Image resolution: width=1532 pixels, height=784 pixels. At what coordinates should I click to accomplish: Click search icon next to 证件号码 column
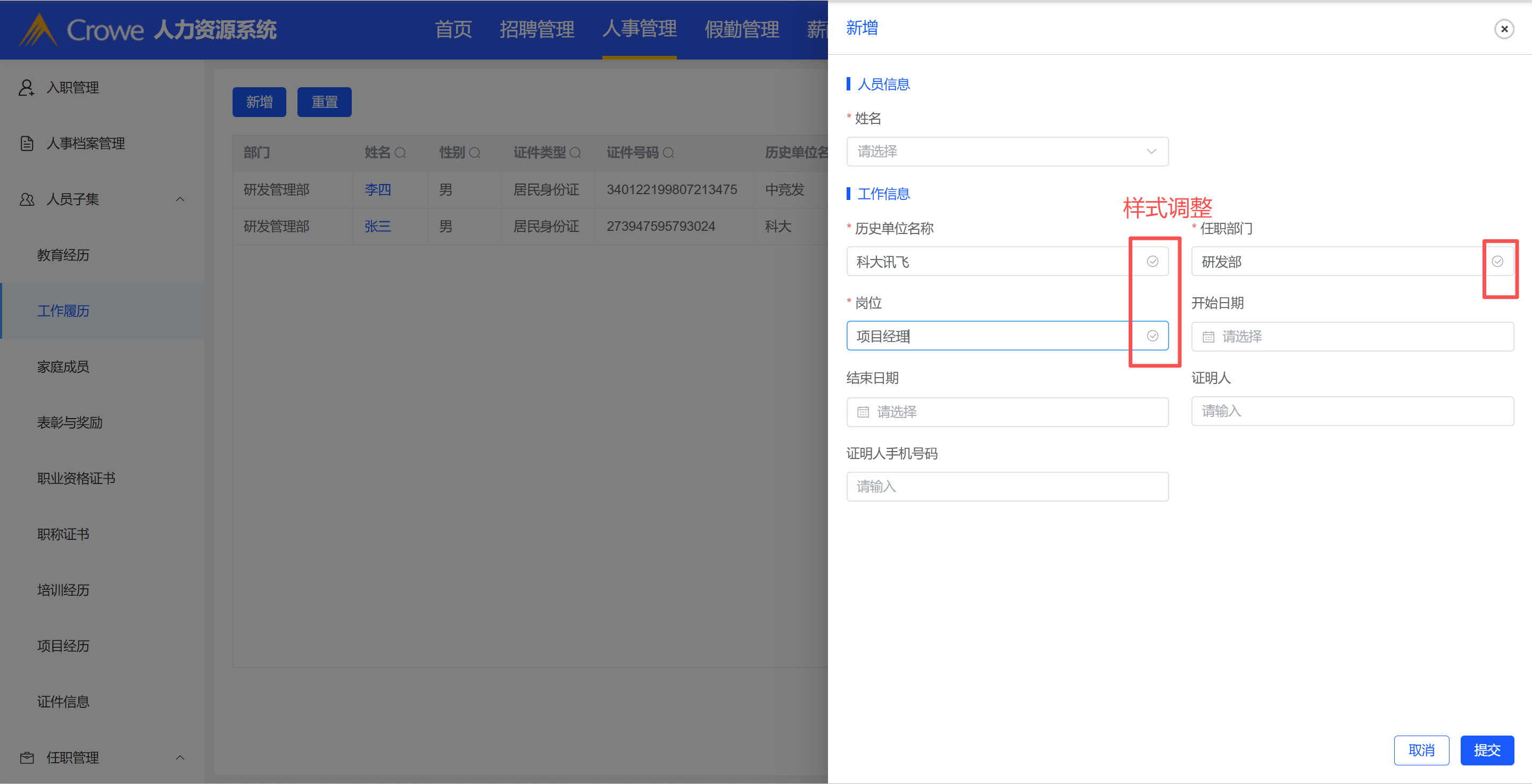(x=668, y=153)
